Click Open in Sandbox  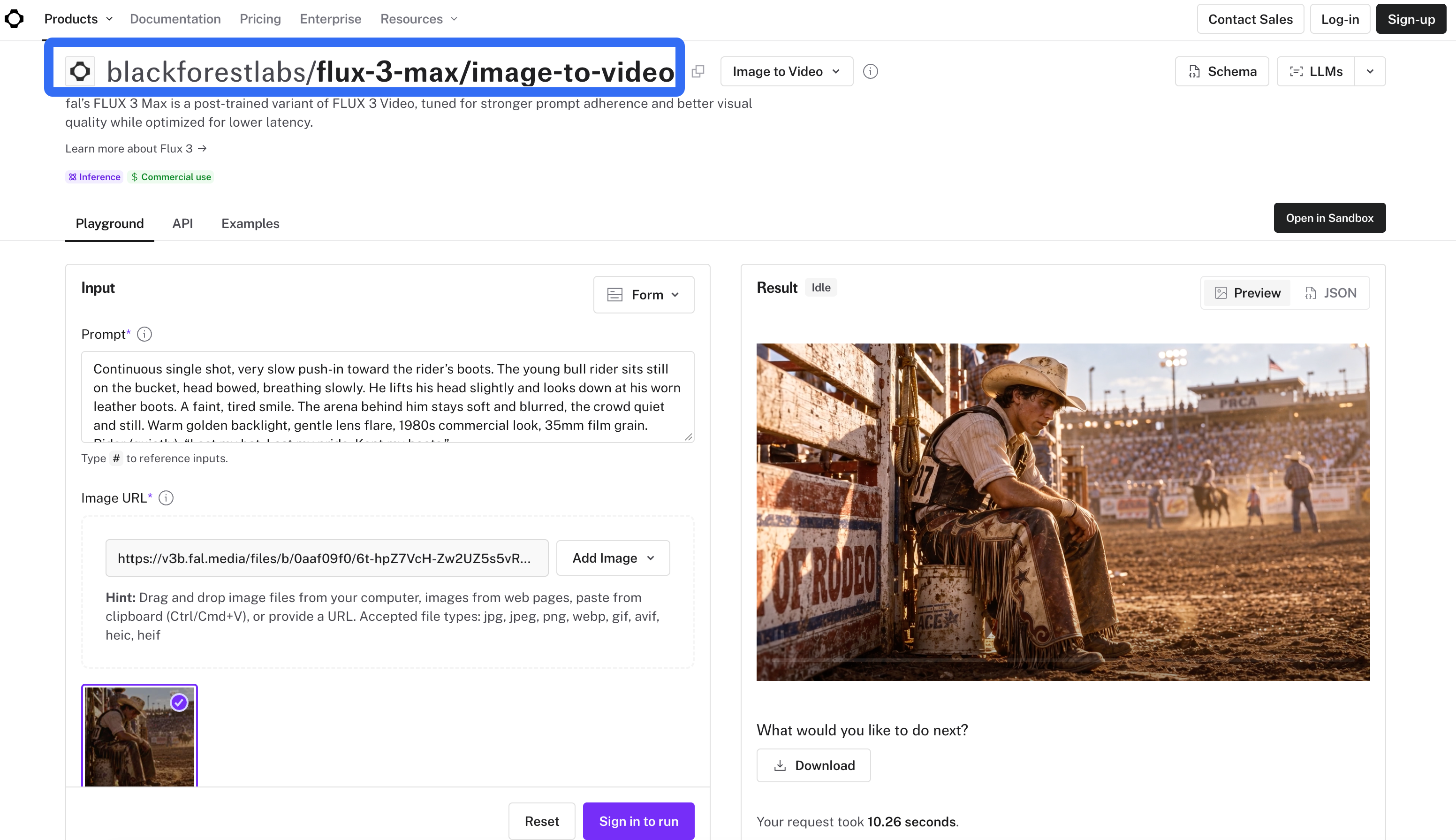(x=1329, y=218)
